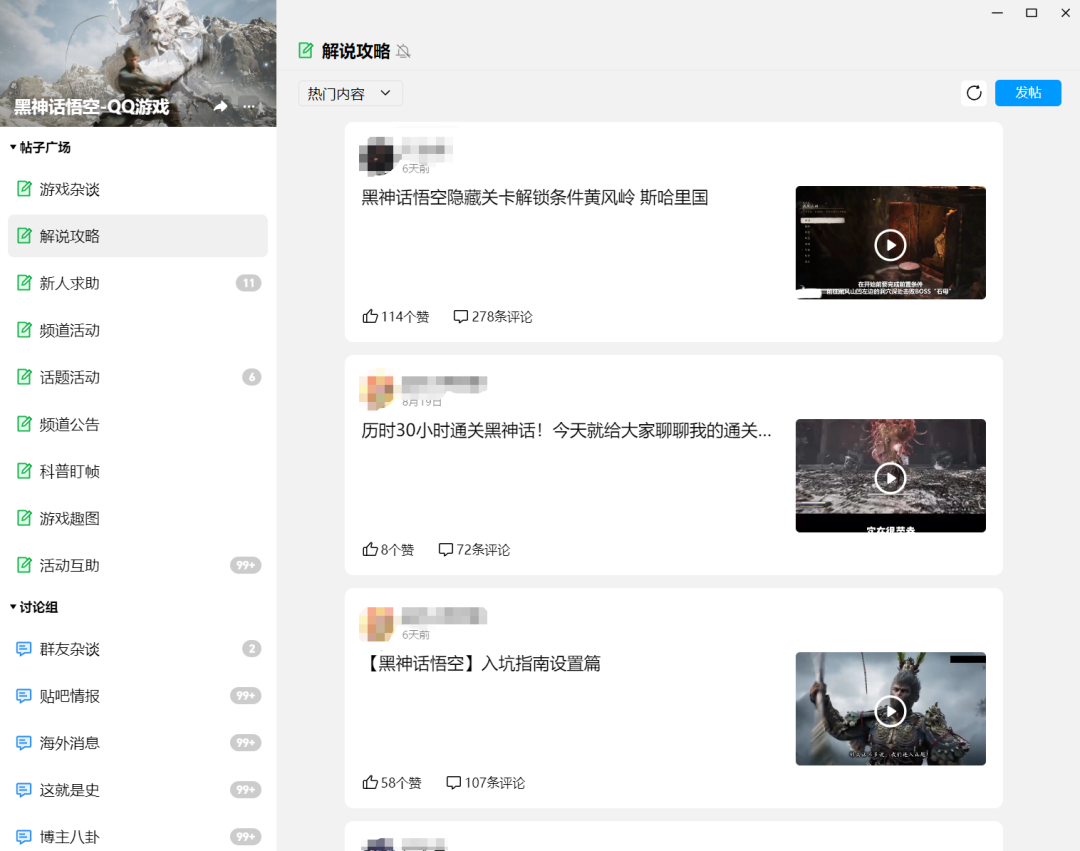
Task: Play the video on 入坑指南设置篇 post
Action: coord(890,711)
